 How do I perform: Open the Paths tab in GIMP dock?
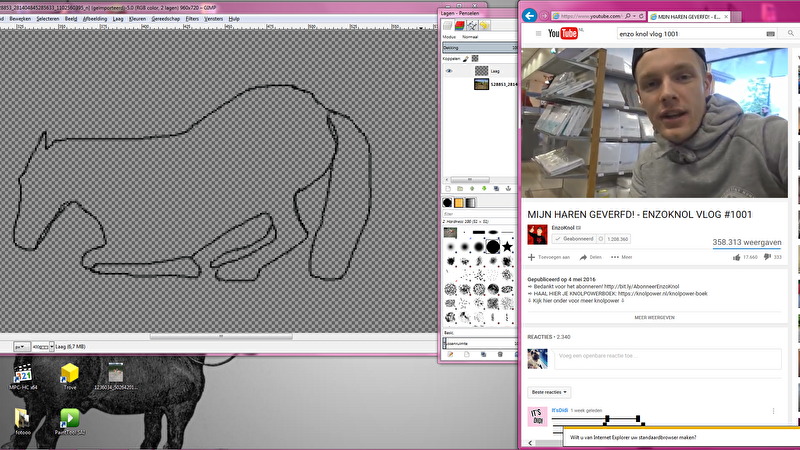click(x=472, y=25)
